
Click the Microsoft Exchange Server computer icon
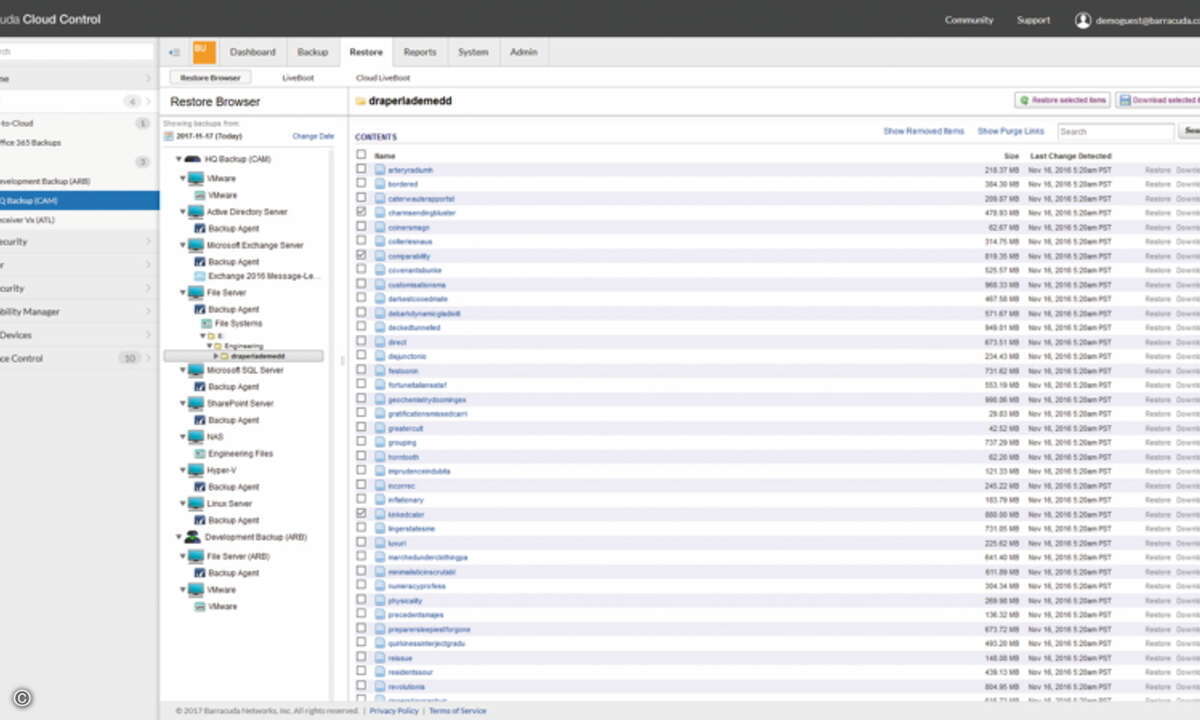pyautogui.click(x=196, y=245)
